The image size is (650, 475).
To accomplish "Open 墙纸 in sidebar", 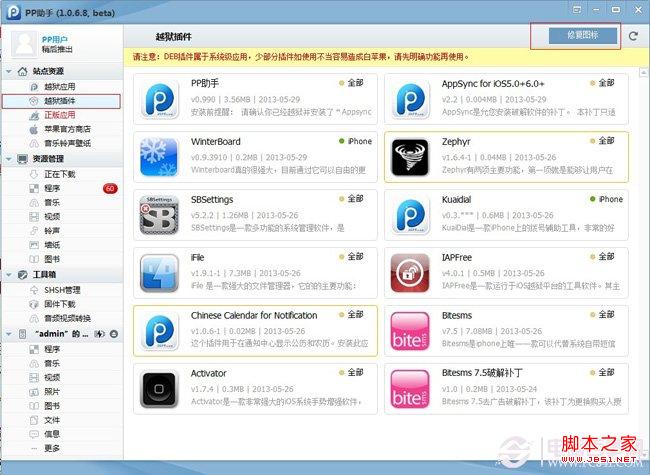I will (x=52, y=245).
